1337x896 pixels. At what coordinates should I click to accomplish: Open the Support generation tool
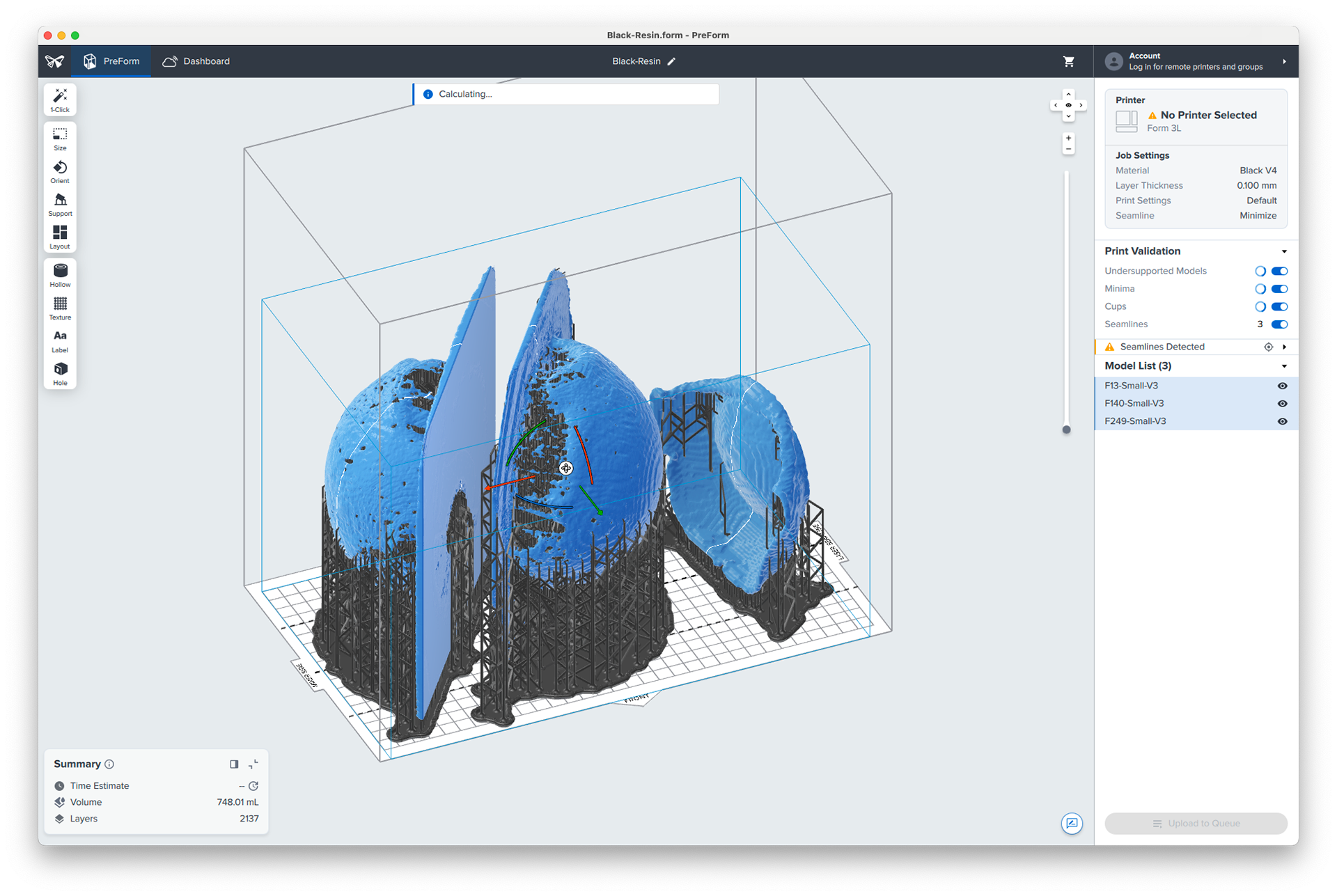pos(60,205)
